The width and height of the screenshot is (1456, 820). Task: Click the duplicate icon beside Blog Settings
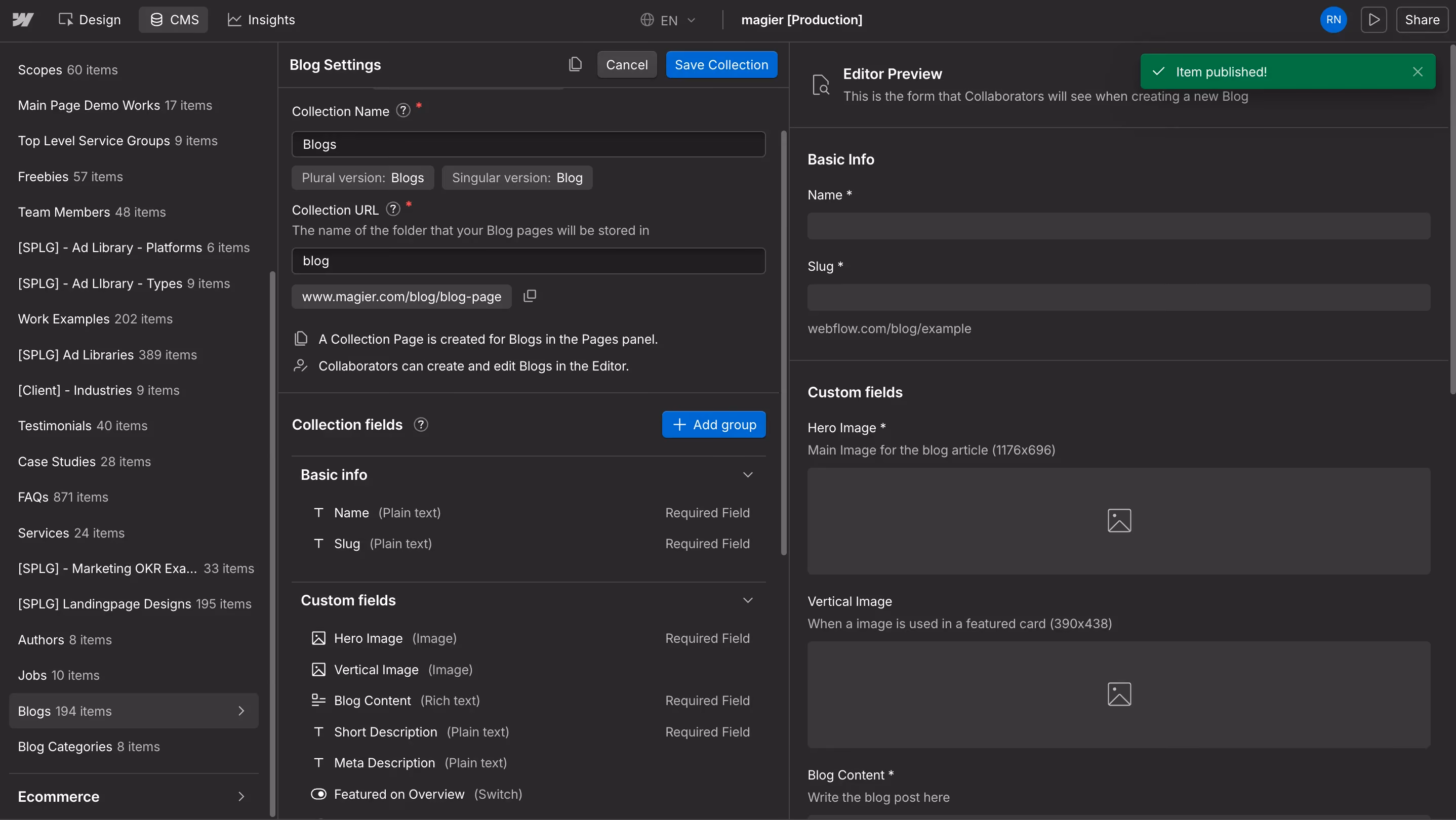575,64
